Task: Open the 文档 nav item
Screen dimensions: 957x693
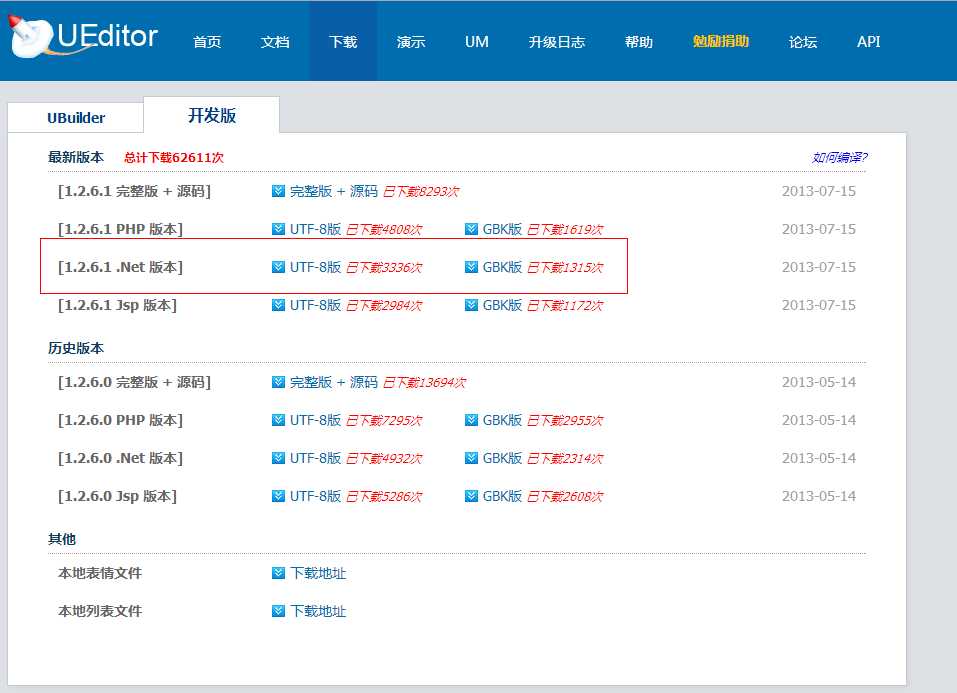Action: 275,42
